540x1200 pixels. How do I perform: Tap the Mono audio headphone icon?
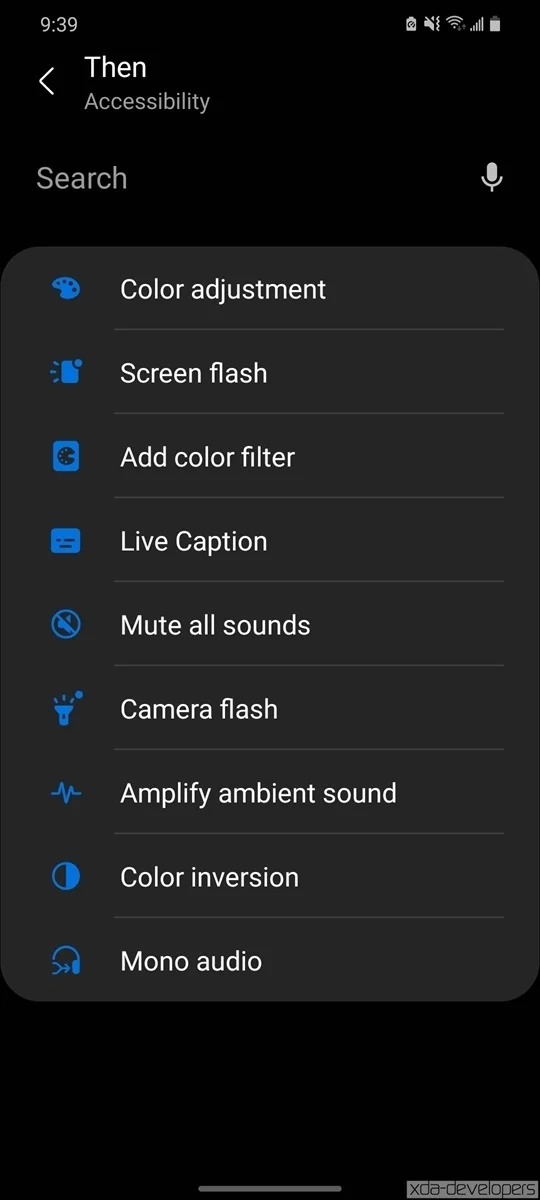(65, 961)
